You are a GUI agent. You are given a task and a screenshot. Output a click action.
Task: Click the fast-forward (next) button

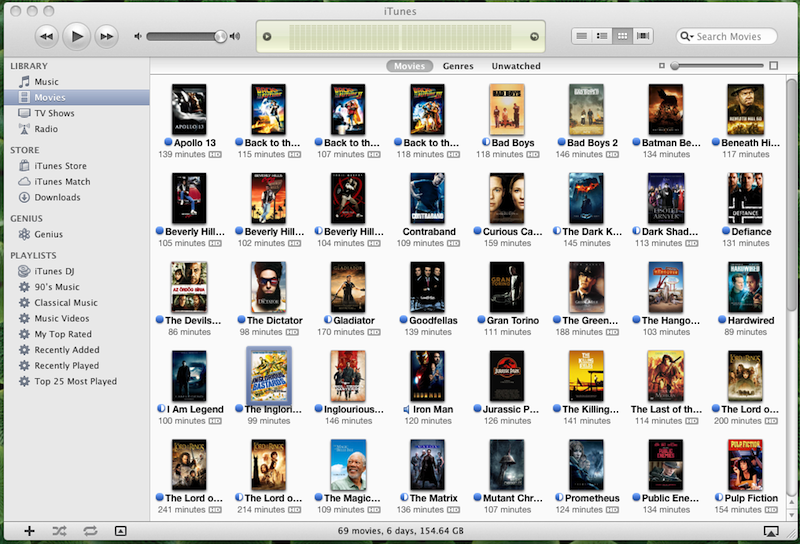point(107,36)
